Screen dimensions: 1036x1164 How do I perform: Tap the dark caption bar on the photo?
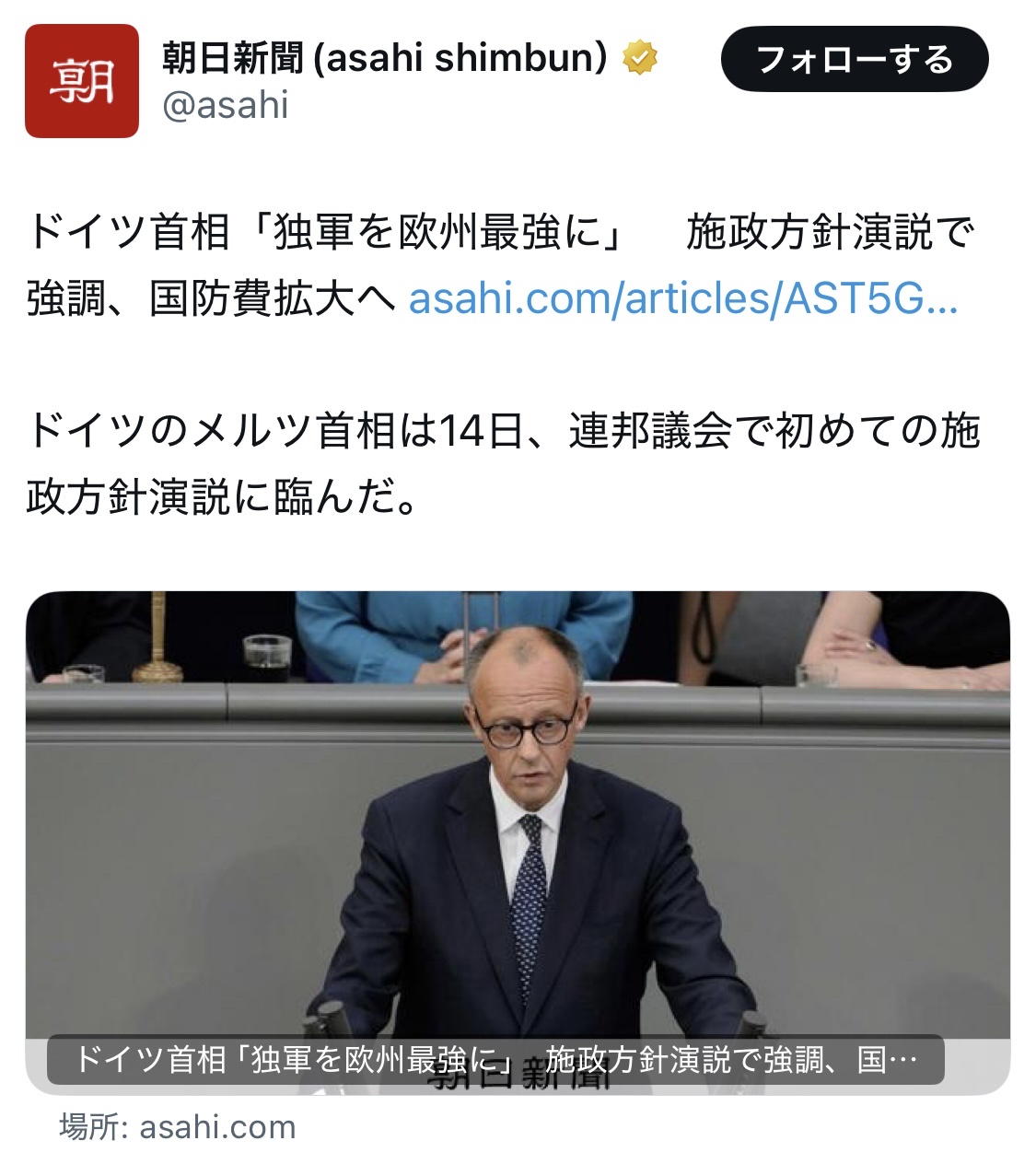pyautogui.click(x=495, y=1059)
